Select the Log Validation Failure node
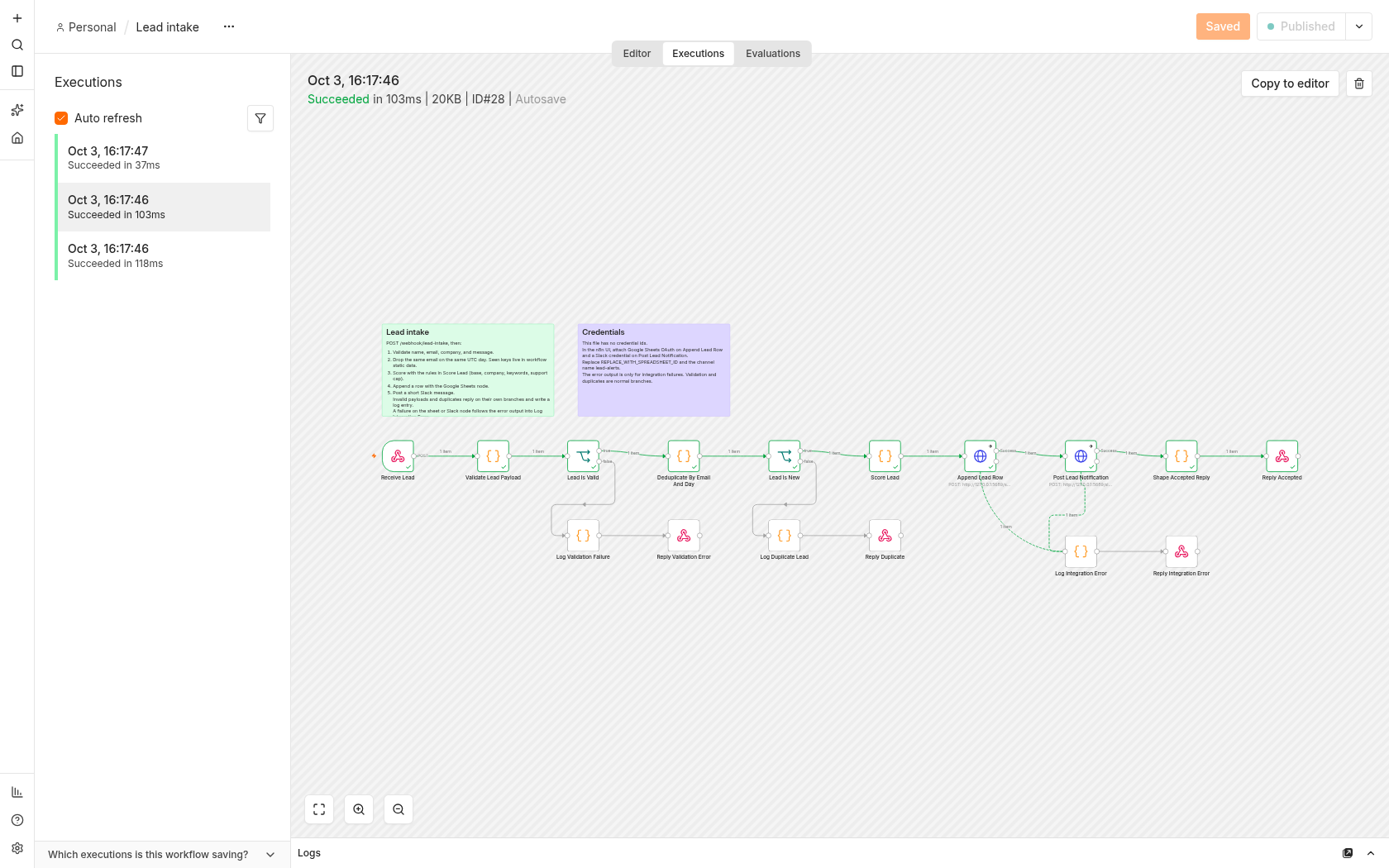This screenshot has width=1389, height=868. (583, 536)
